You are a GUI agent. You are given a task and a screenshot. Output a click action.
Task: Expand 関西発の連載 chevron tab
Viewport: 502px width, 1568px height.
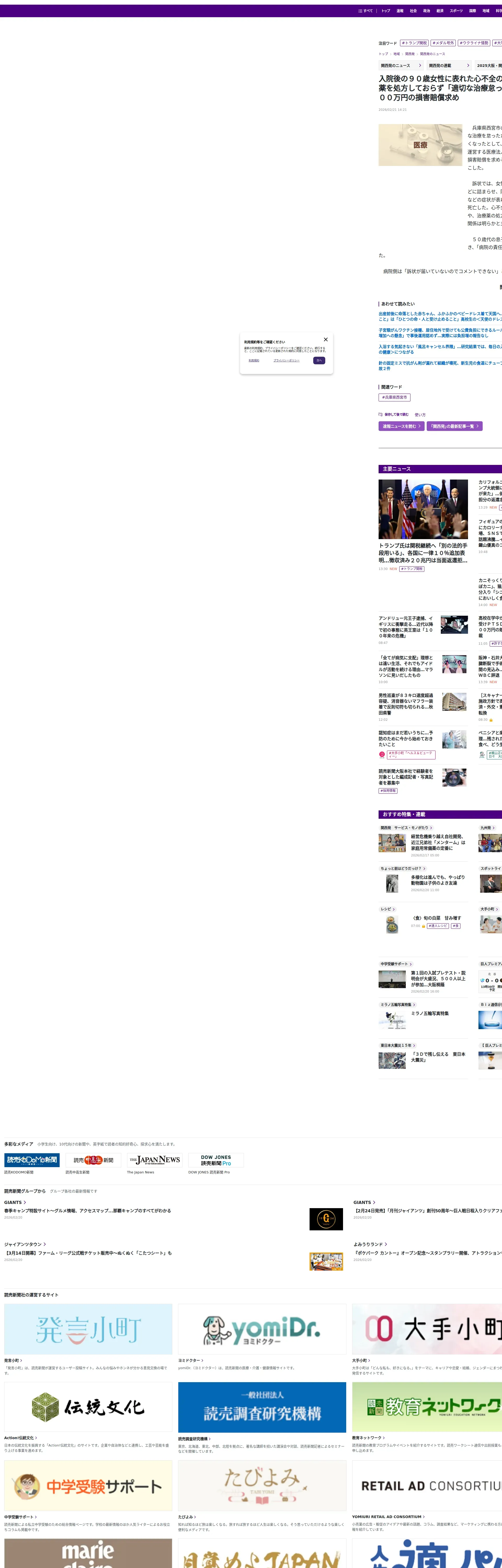[468, 66]
